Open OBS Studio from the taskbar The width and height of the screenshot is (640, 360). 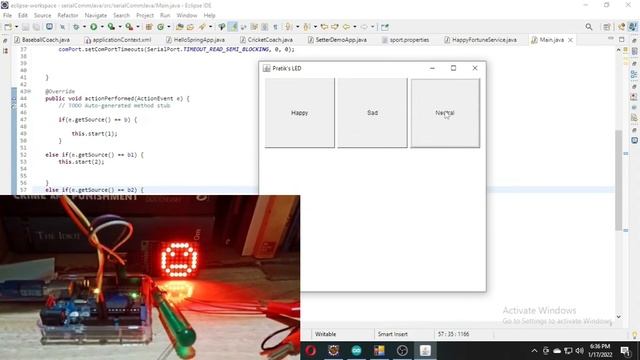tap(402, 351)
